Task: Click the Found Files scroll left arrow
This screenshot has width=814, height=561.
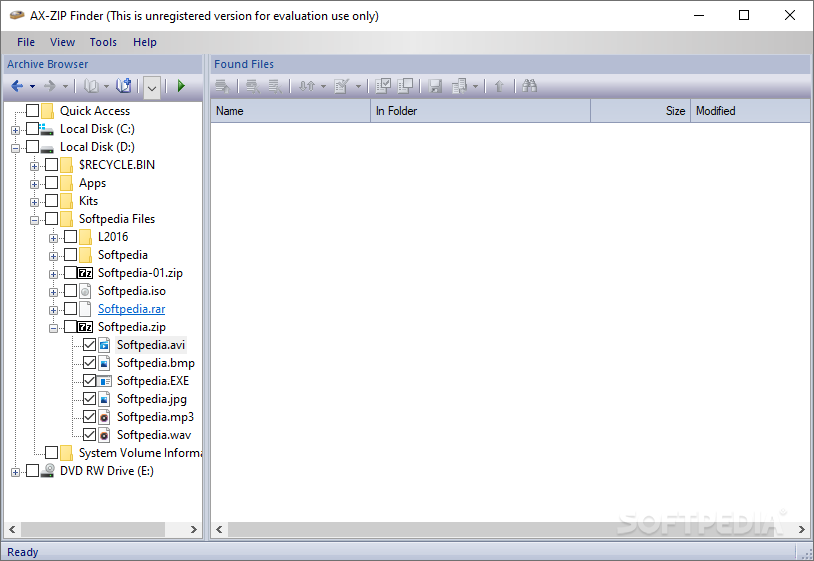Action: pyautogui.click(x=219, y=529)
